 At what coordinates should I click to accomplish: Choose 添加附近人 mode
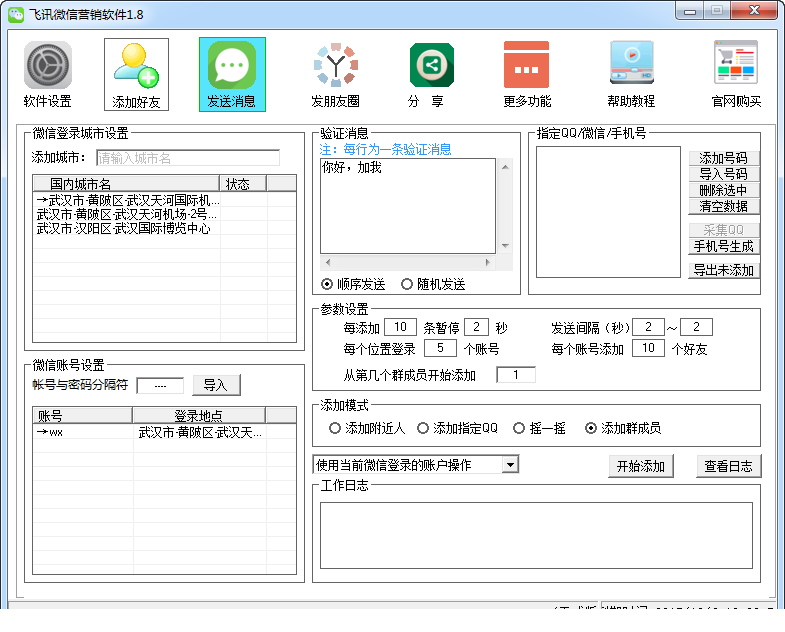tap(367, 428)
